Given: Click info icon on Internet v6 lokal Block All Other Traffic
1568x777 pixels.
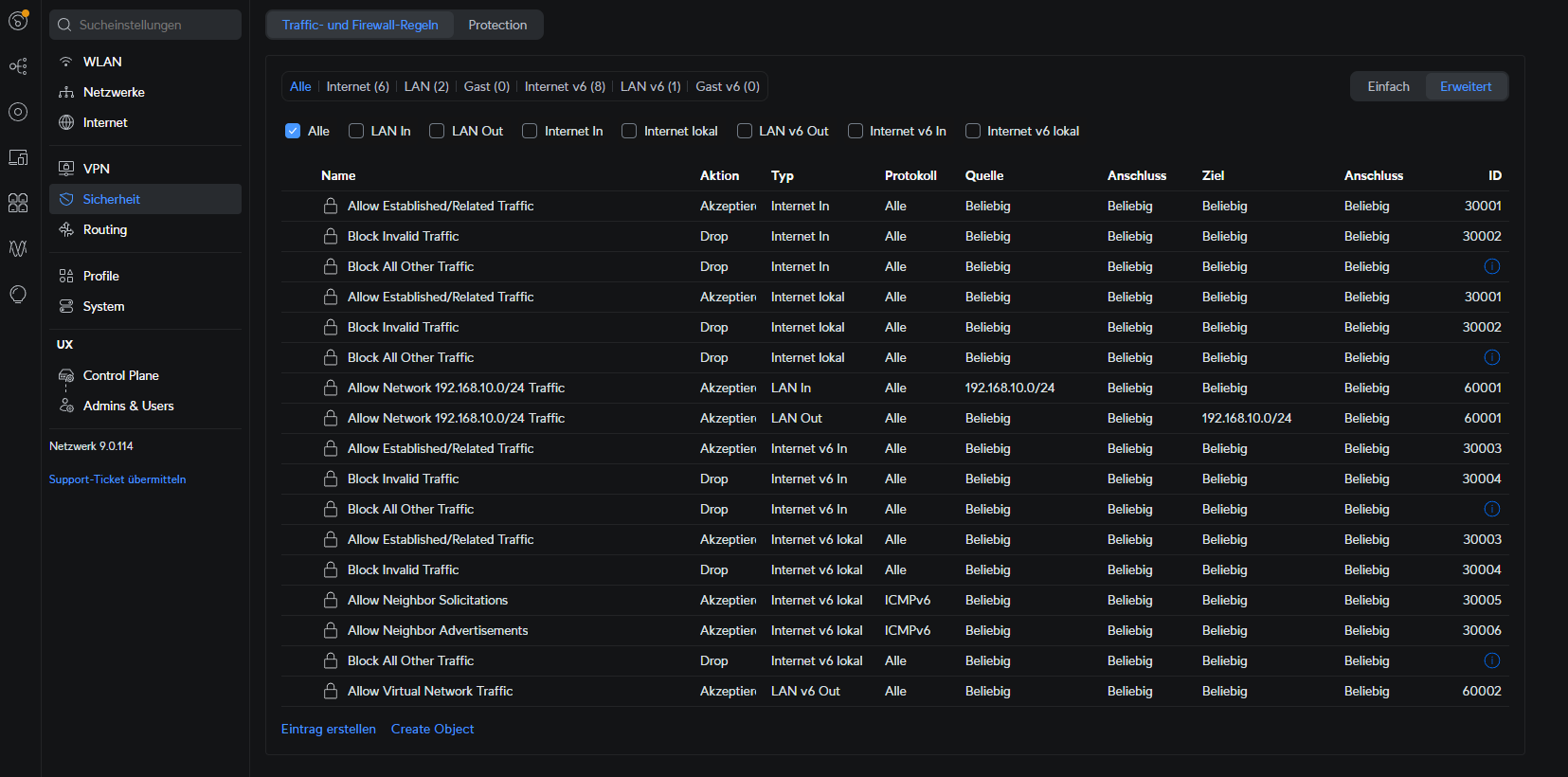Looking at the screenshot, I should click(x=1491, y=660).
